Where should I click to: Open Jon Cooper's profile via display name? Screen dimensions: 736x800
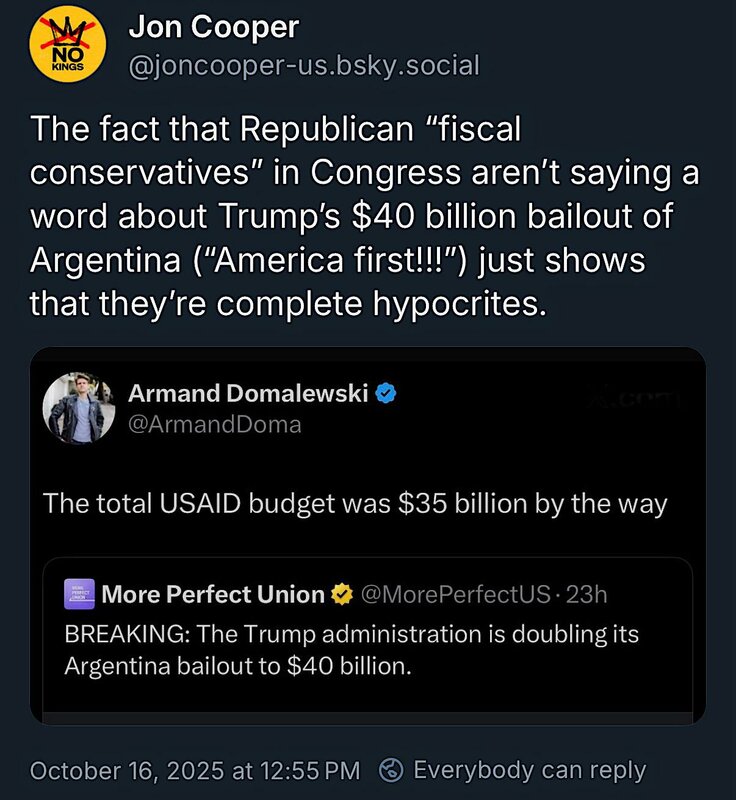tap(214, 28)
